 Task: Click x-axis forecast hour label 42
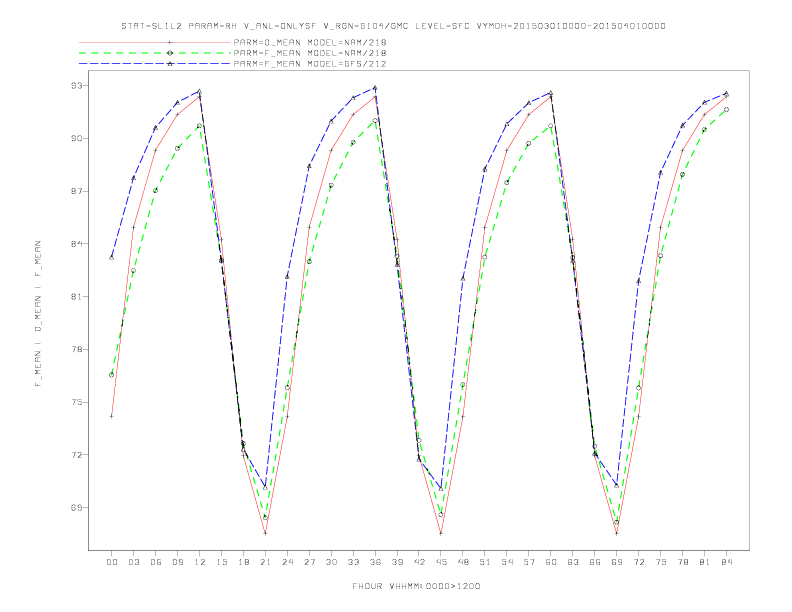pos(419,562)
